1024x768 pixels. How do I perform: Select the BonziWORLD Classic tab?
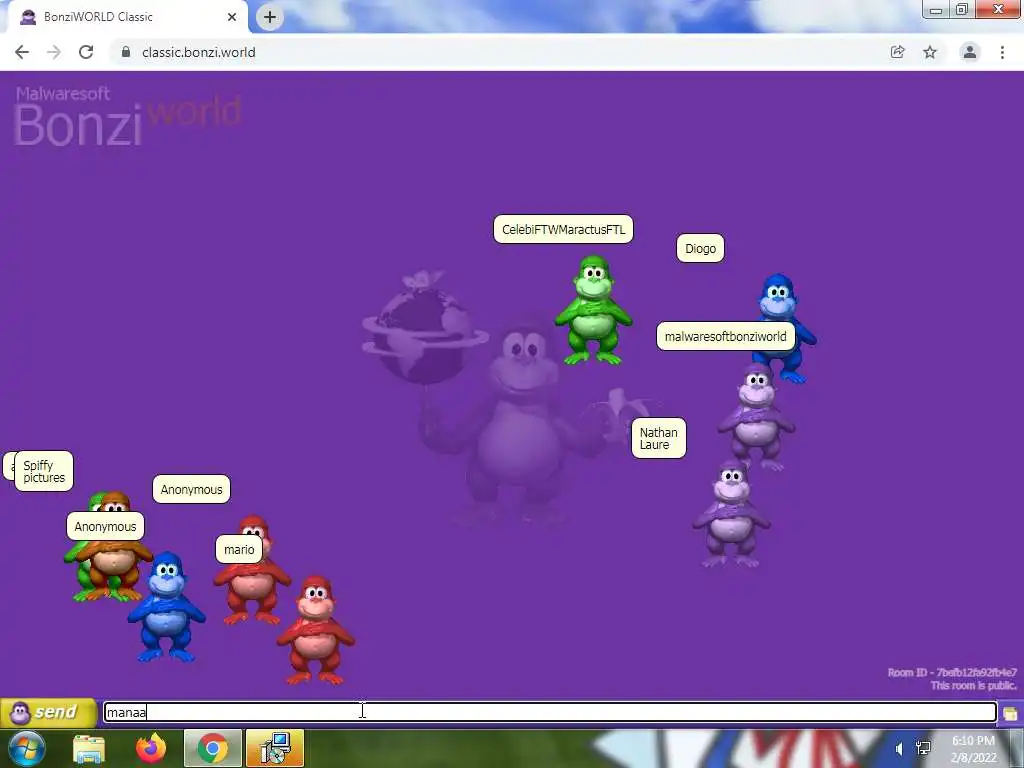[128, 17]
